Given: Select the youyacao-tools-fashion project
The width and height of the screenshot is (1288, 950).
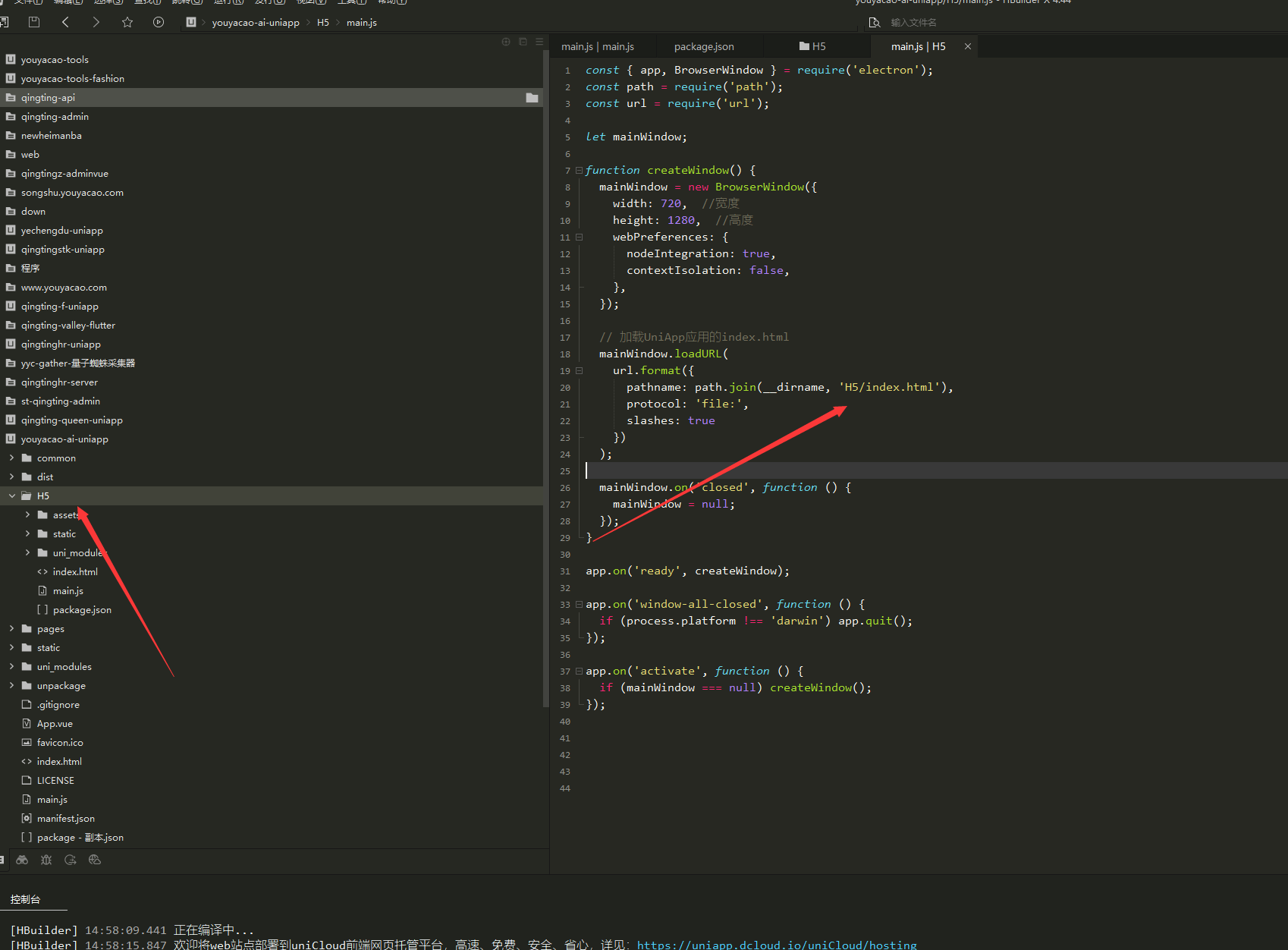Looking at the screenshot, I should tap(73, 78).
